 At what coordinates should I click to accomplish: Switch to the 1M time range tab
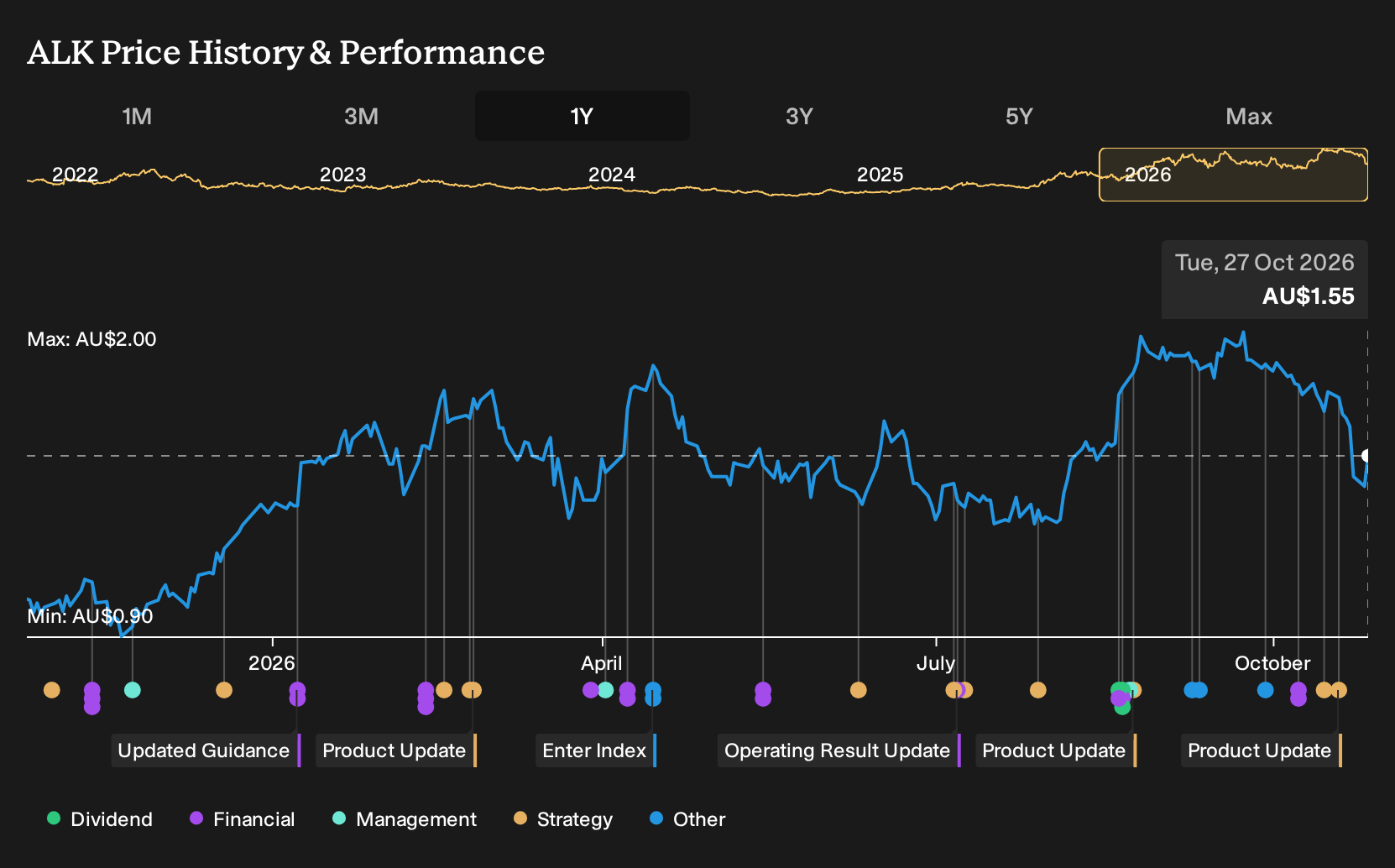coord(137,116)
